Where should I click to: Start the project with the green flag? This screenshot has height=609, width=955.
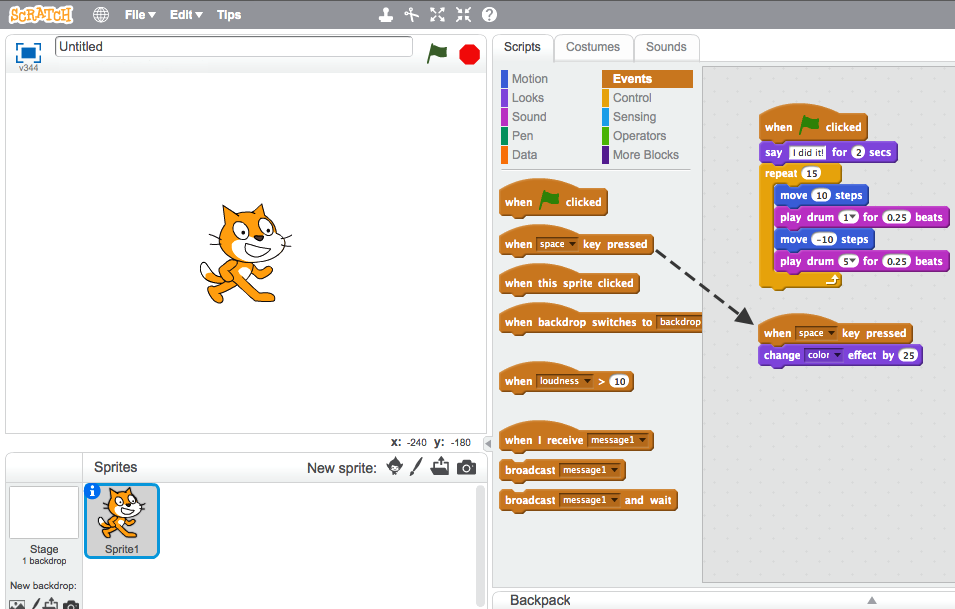(x=437, y=54)
